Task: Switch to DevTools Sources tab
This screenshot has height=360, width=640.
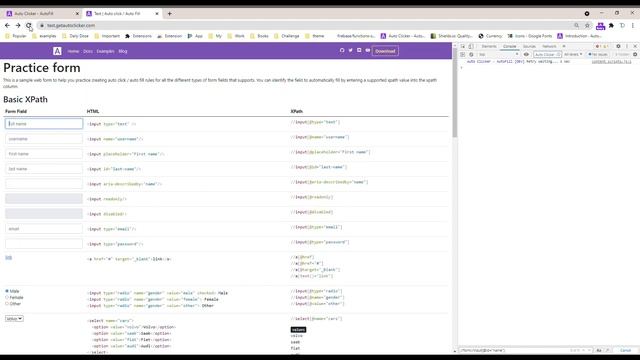Action: 529,47
